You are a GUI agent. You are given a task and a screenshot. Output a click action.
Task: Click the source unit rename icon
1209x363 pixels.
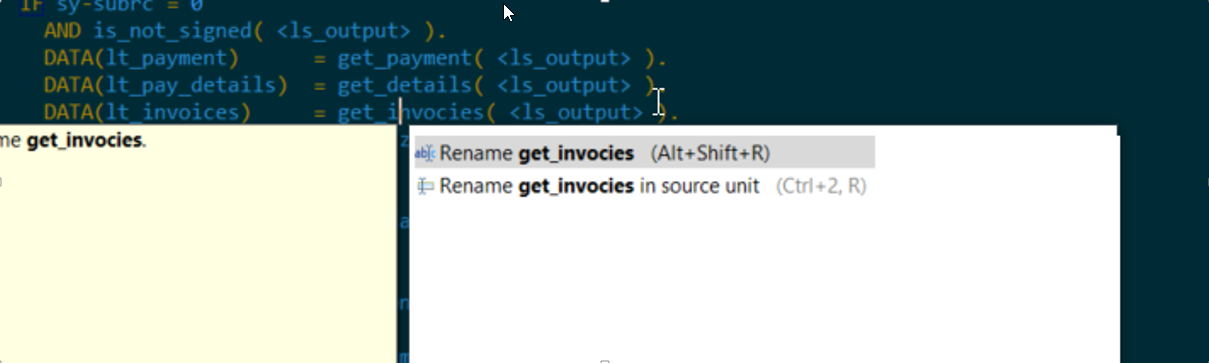(x=425, y=186)
